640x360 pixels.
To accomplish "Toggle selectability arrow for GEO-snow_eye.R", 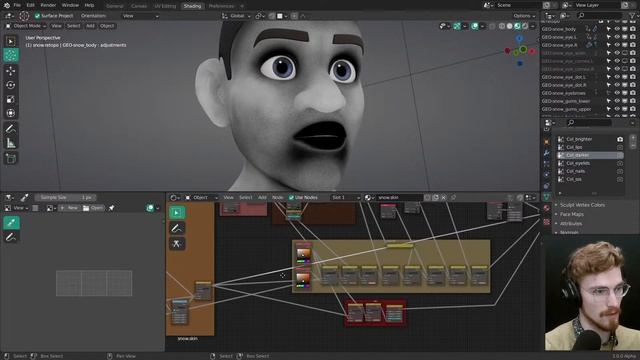I will tap(609, 45).
